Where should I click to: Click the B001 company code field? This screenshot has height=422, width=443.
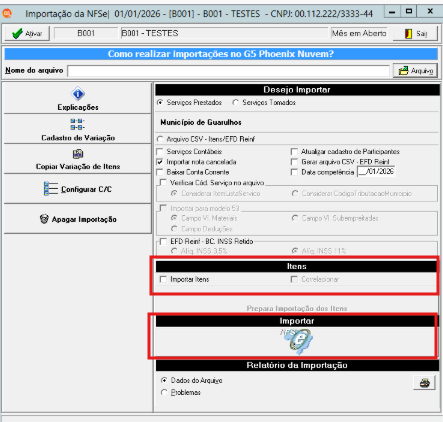tap(86, 33)
